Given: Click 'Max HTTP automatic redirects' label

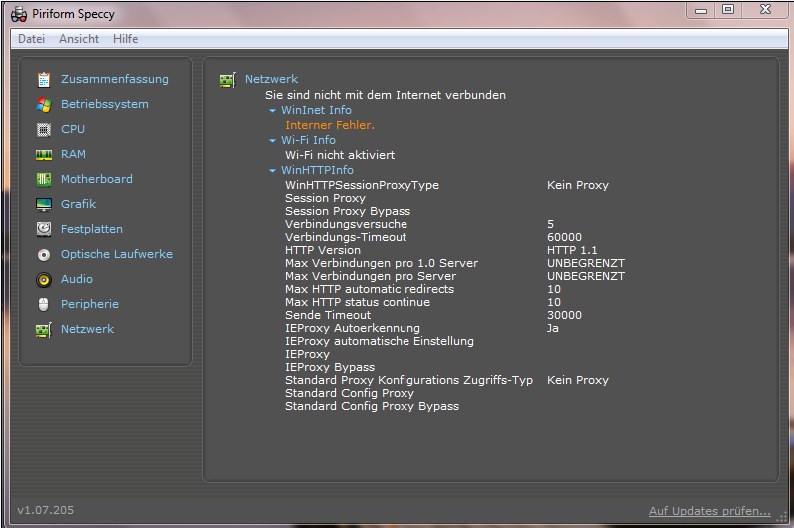Looking at the screenshot, I should click(x=370, y=289).
